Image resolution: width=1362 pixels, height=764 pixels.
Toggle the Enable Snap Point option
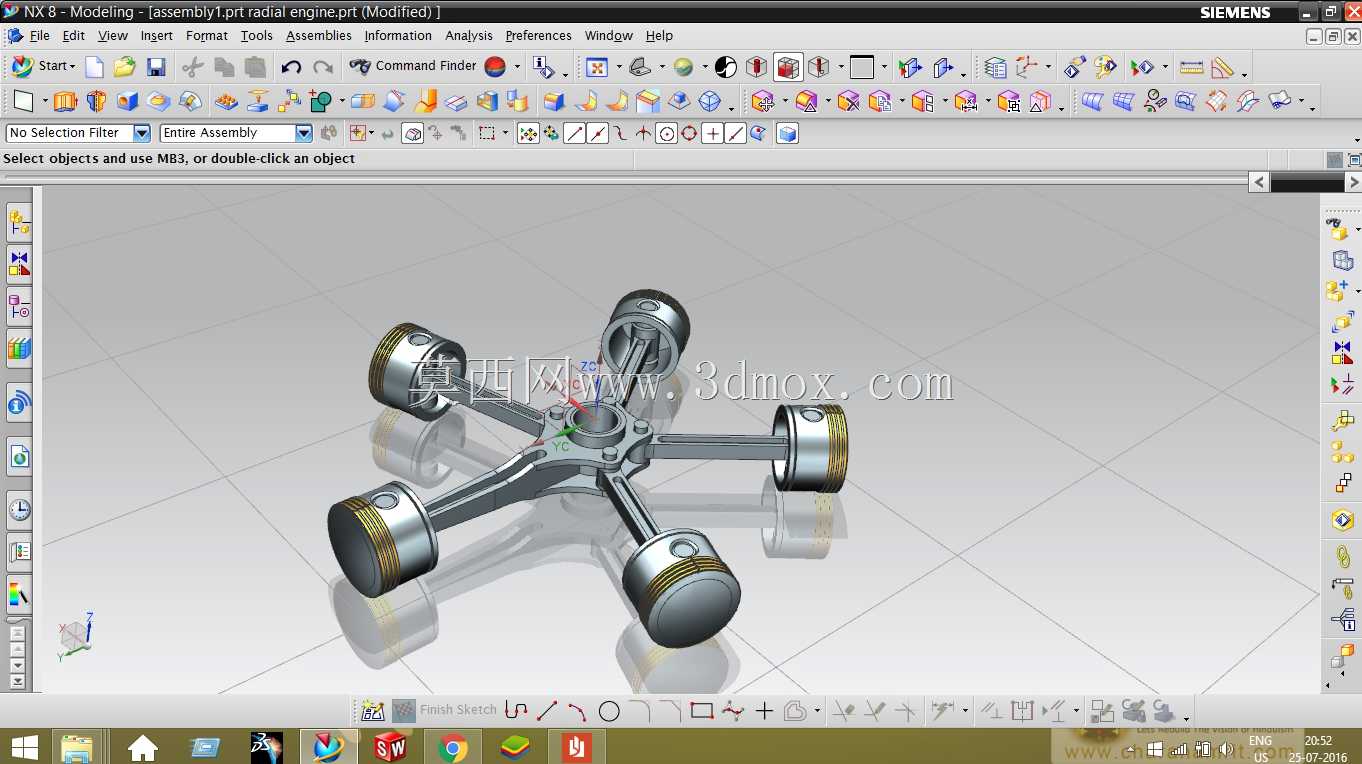click(528, 133)
